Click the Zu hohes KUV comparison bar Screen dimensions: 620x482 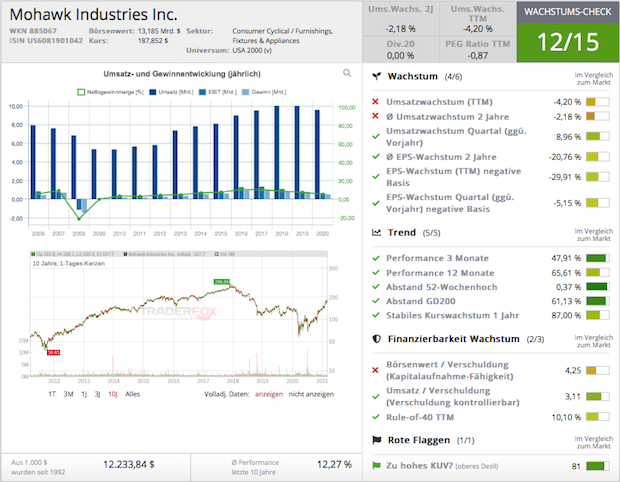(x=597, y=466)
